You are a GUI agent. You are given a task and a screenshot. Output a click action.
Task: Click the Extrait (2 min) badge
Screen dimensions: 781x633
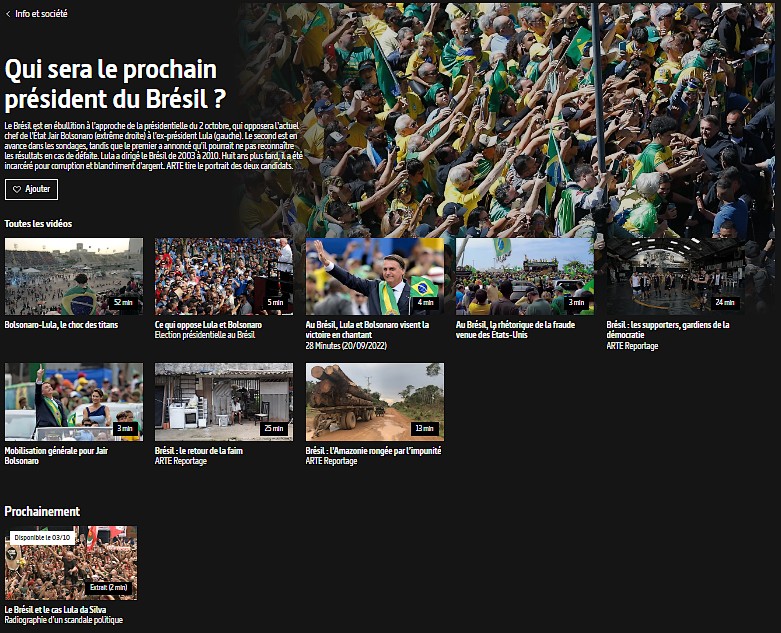109,588
